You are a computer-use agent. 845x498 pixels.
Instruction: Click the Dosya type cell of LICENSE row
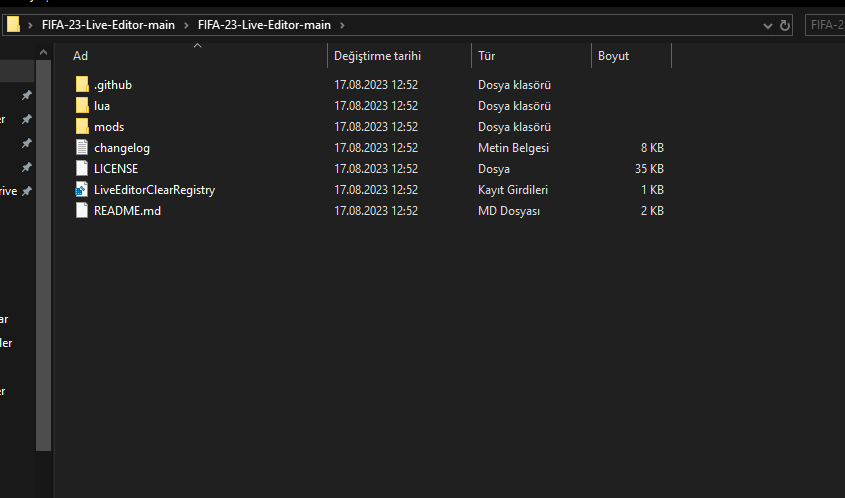(494, 169)
